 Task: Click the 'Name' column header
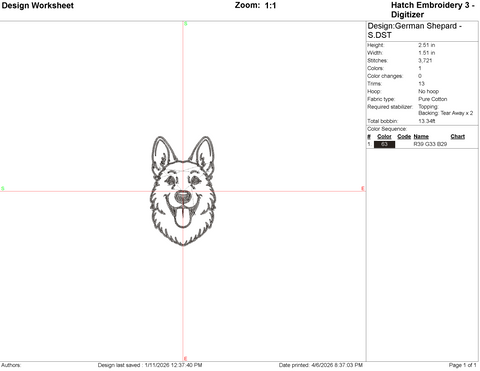pyautogui.click(x=421, y=137)
